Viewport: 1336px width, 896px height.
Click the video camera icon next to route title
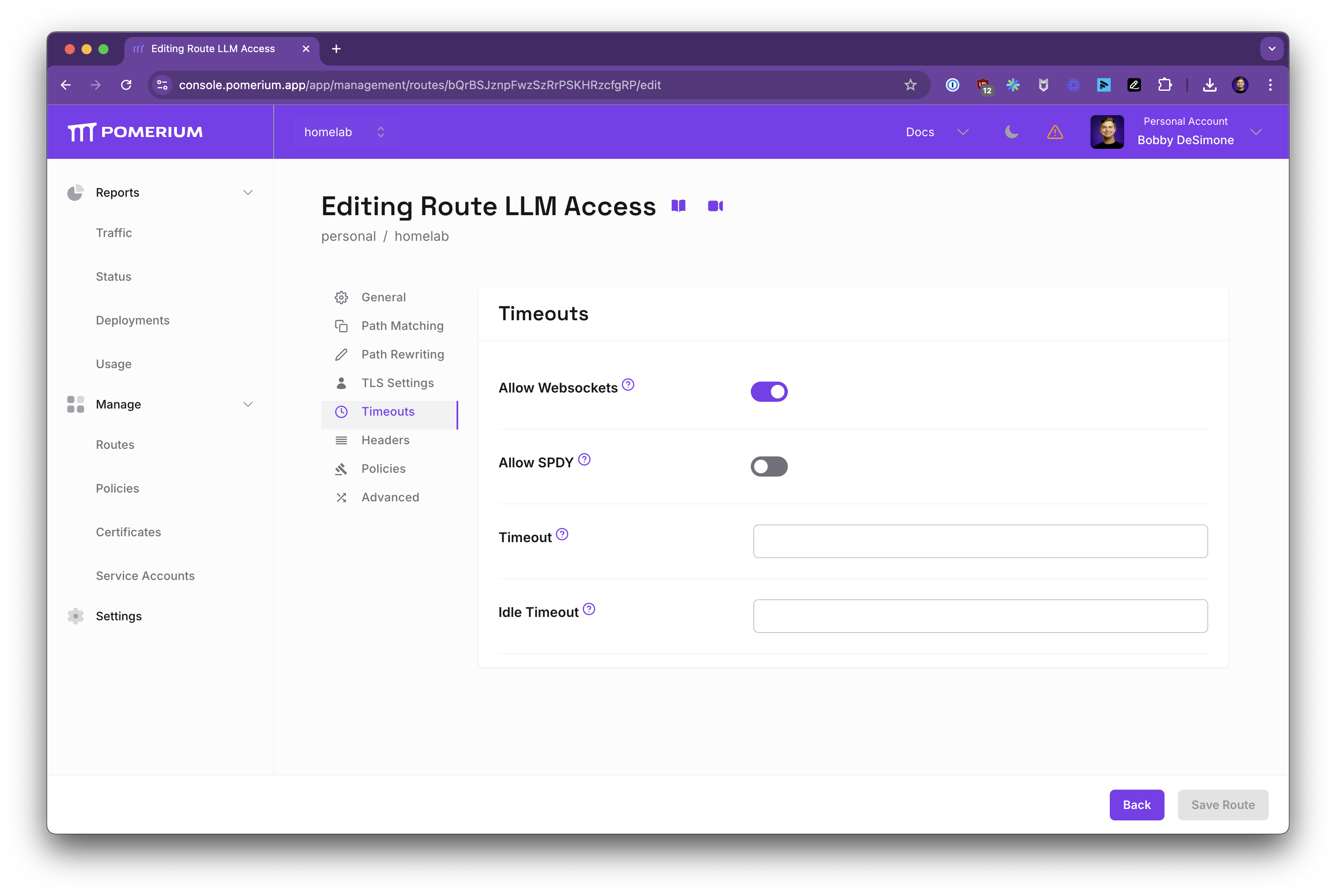pos(715,206)
